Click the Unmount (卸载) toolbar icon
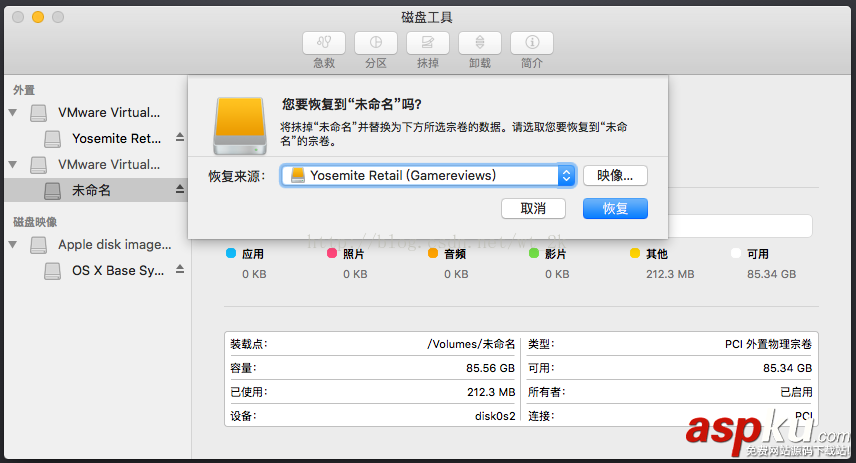Screen dimensions: 856x463 point(479,43)
